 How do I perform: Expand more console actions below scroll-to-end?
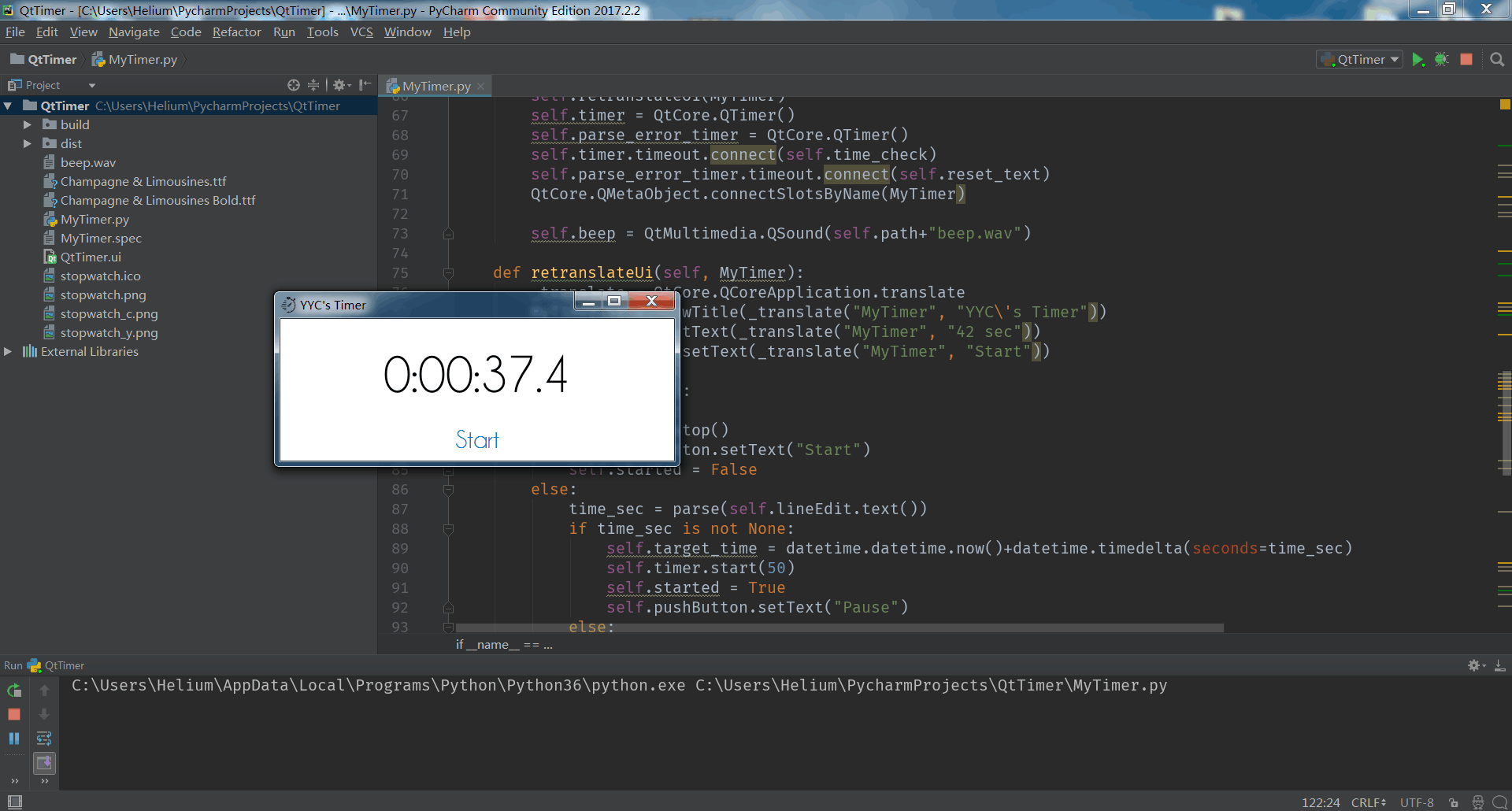(45, 781)
